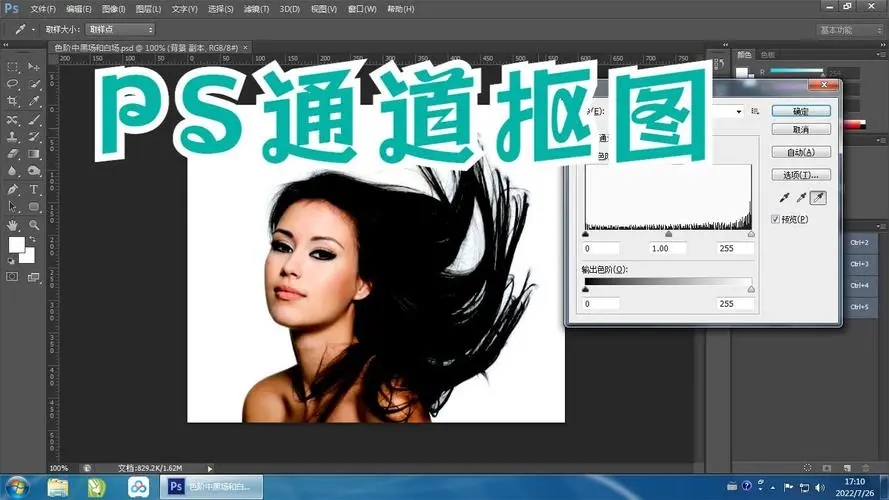
Task: Click the 确定 OK button
Action: (x=801, y=111)
